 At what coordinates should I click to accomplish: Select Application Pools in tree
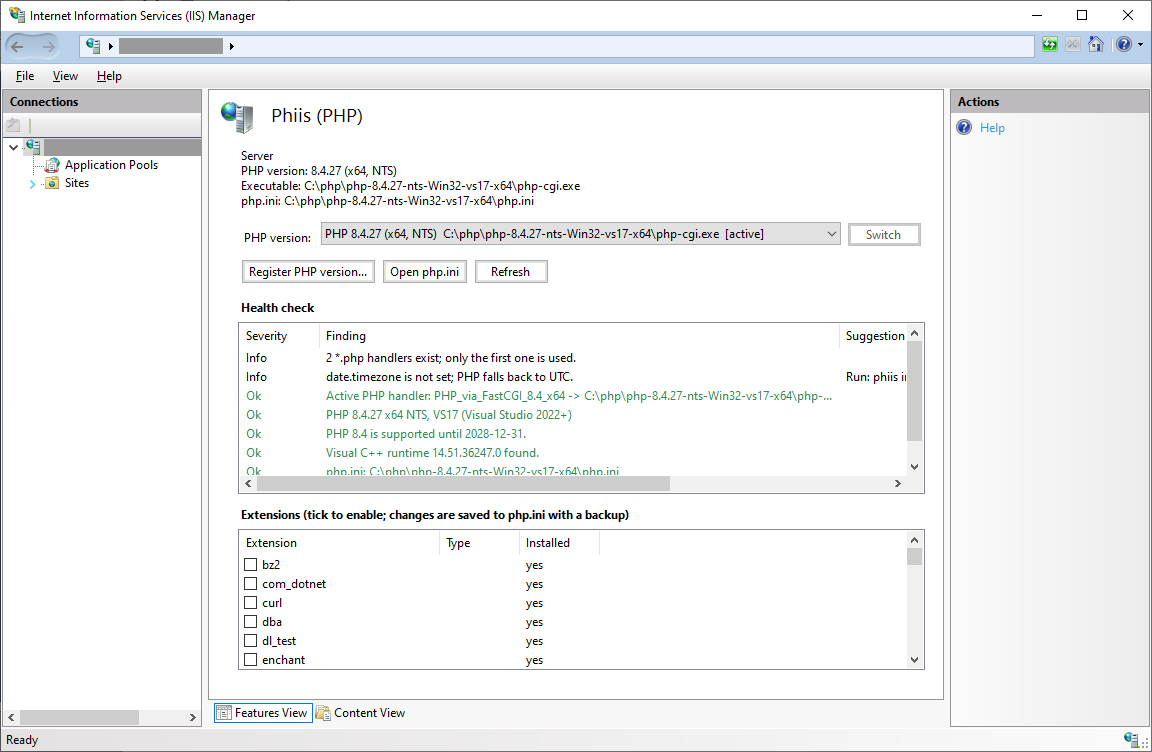click(x=111, y=164)
